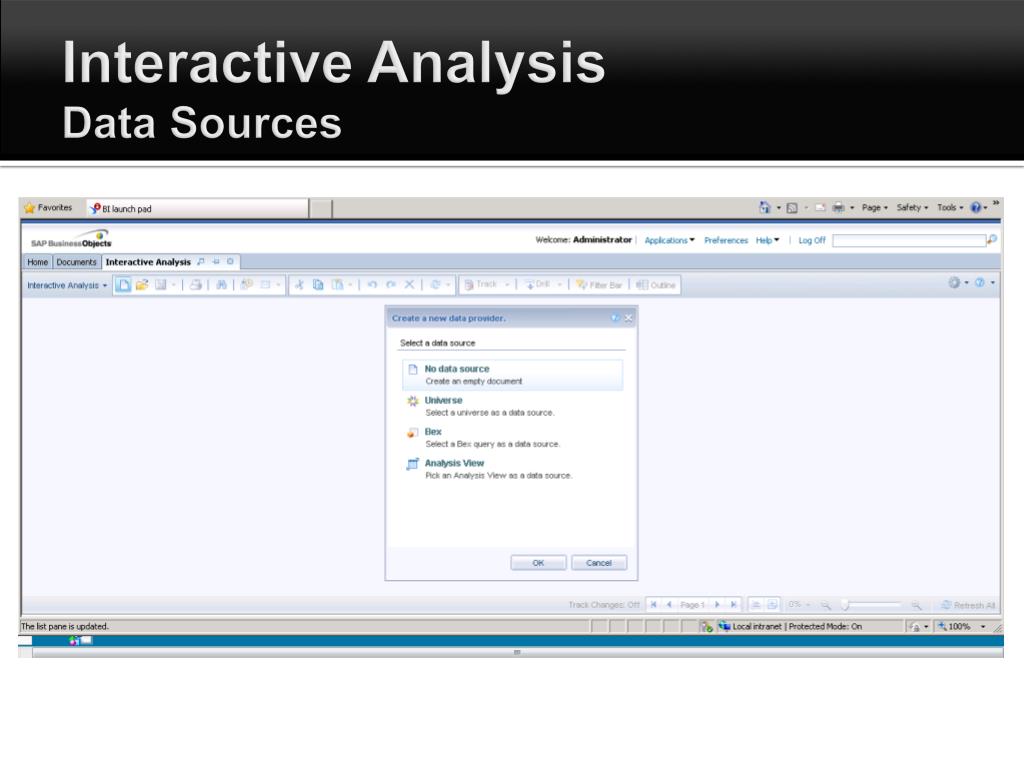1024x768 pixels.
Task: Go to next page arrow
Action: 717,605
